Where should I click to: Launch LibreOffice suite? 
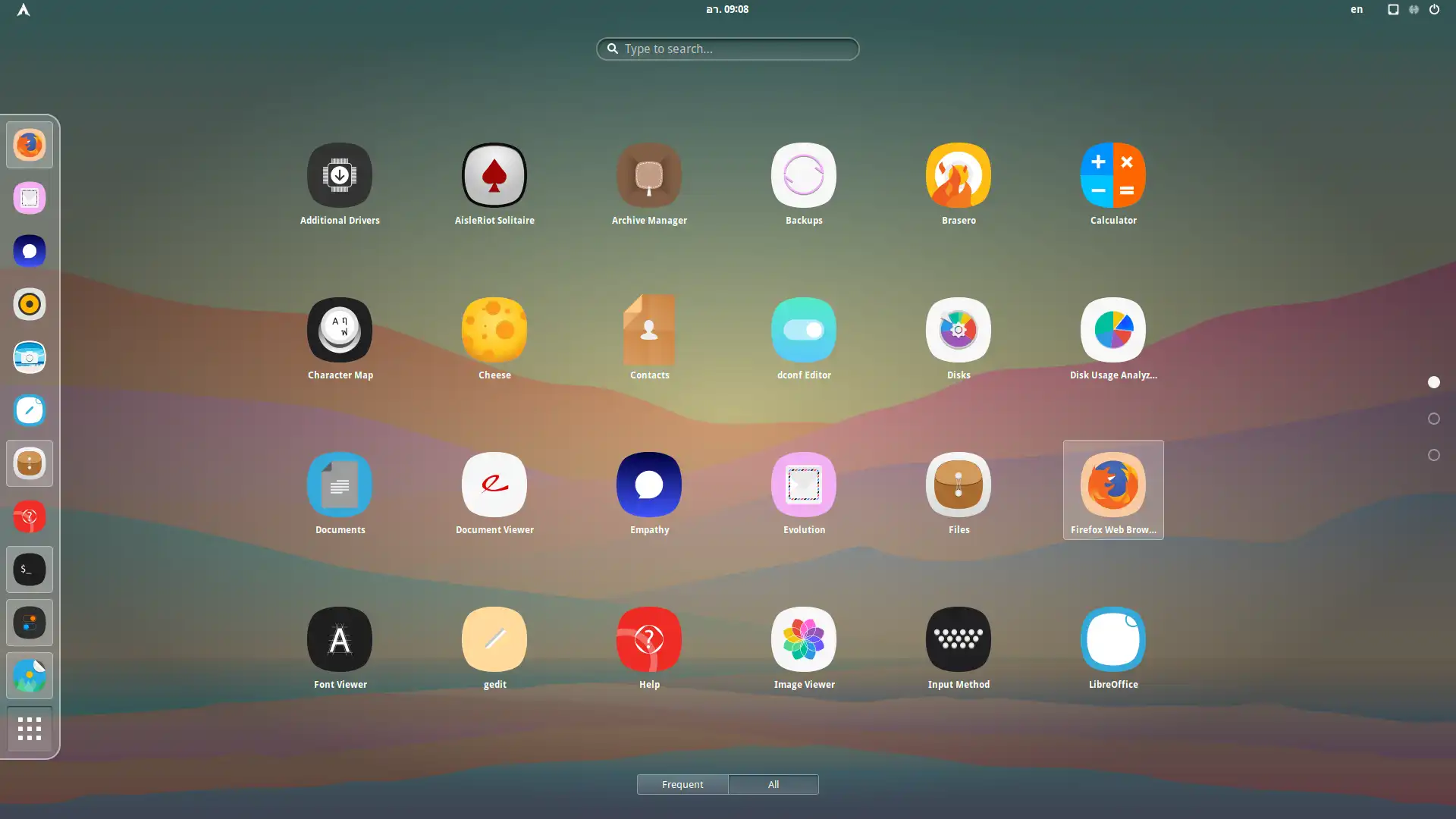[x=1112, y=638]
